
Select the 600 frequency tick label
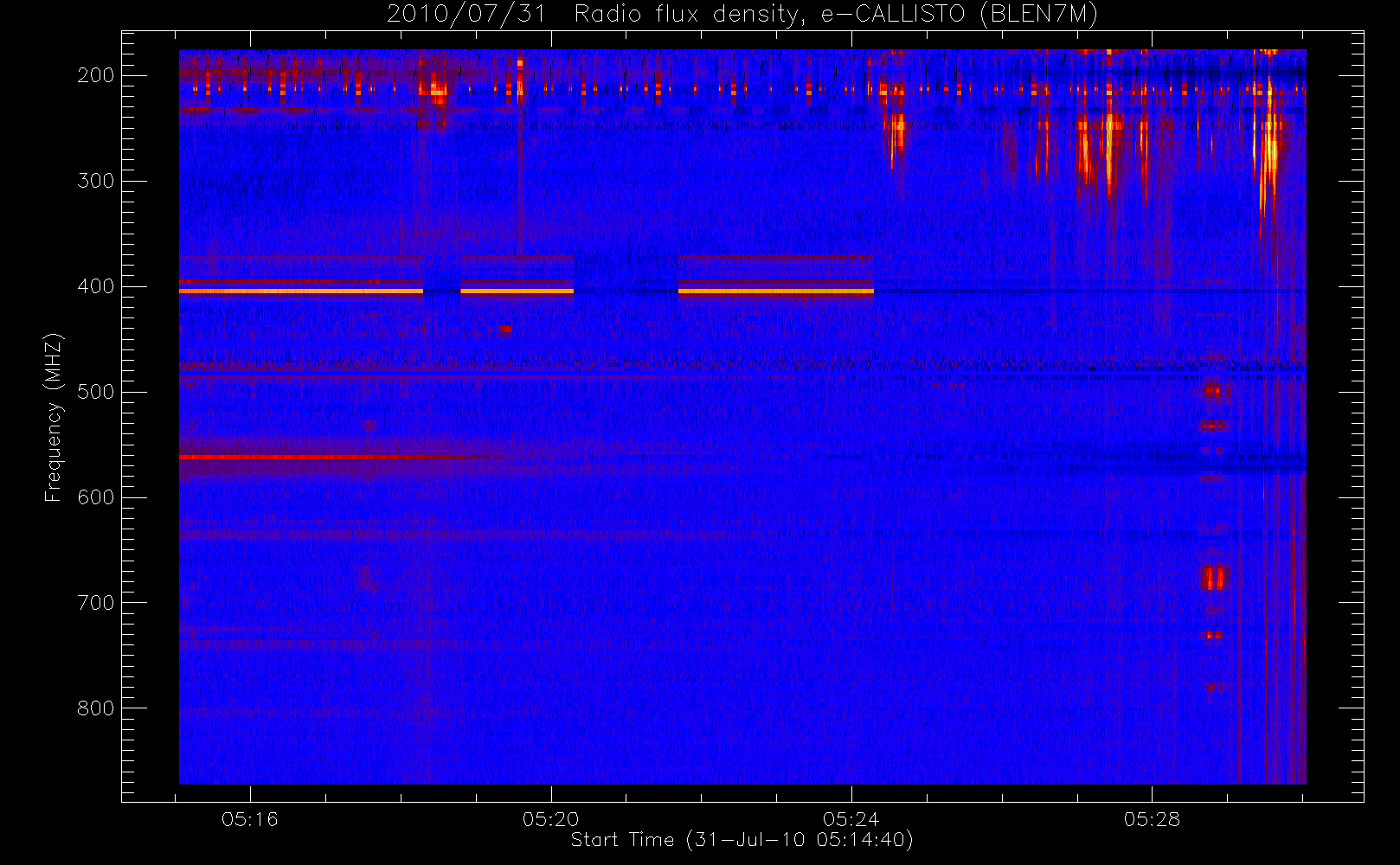[x=96, y=497]
